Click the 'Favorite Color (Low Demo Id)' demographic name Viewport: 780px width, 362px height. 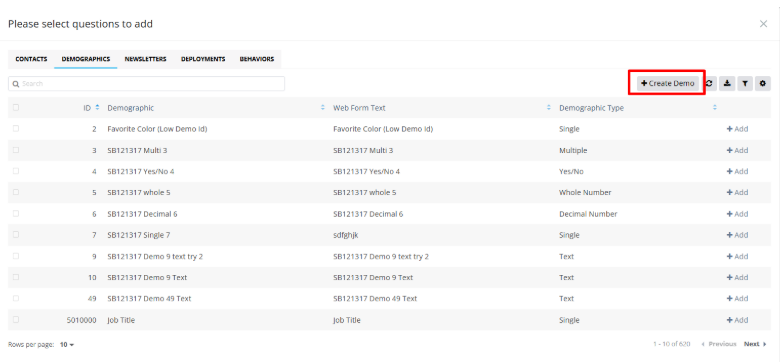(157, 129)
